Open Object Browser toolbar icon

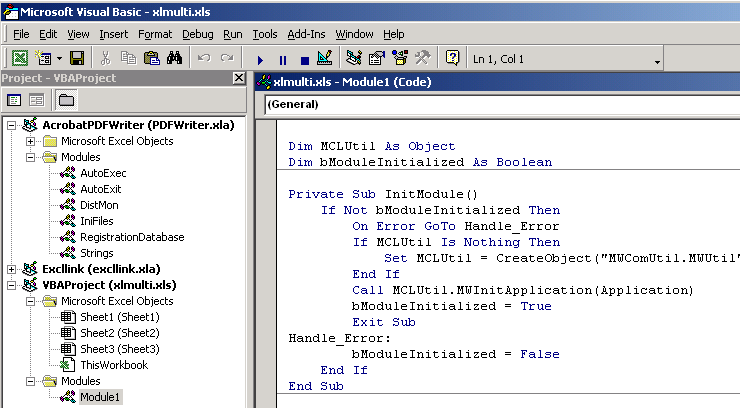click(400, 59)
